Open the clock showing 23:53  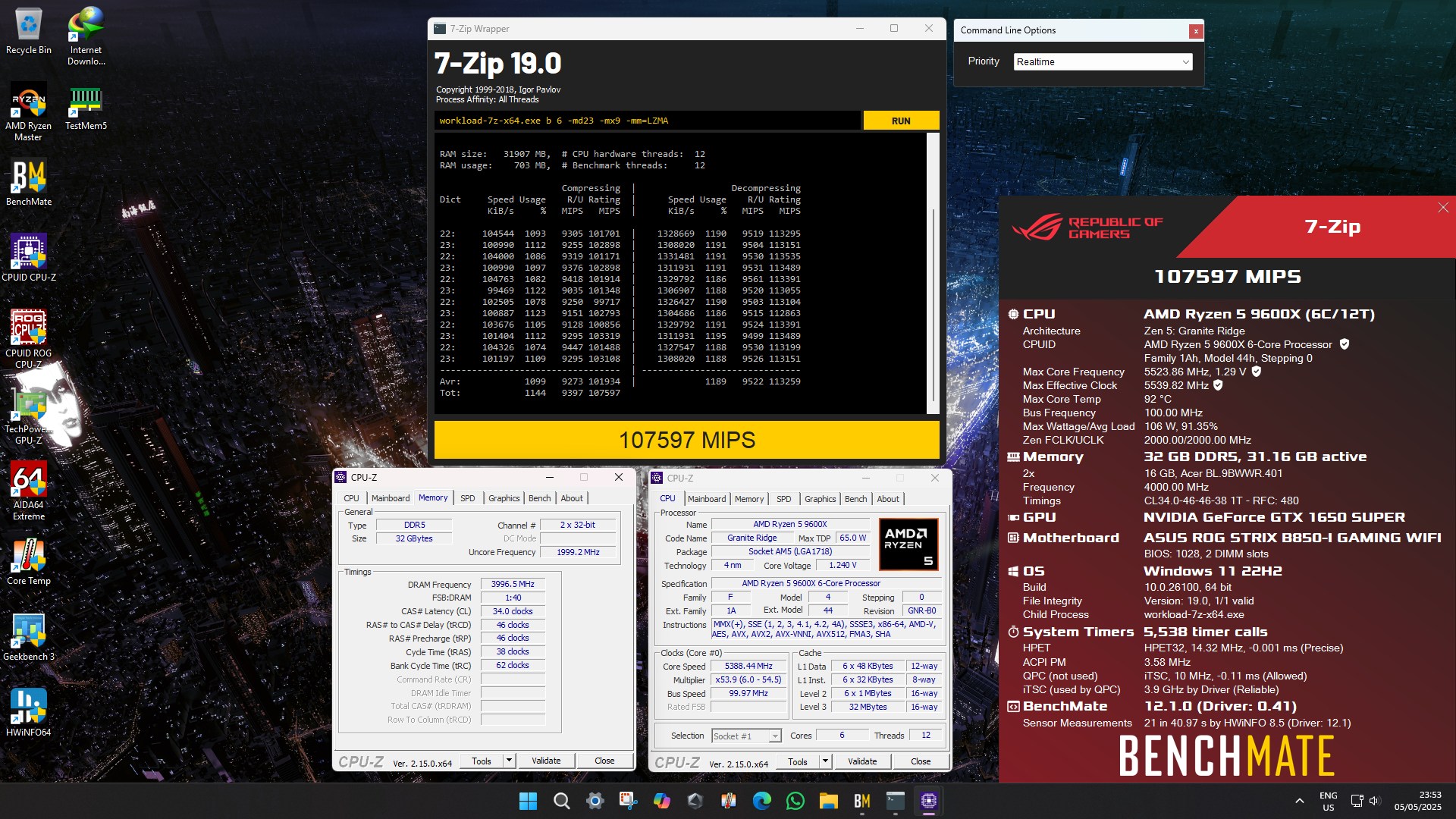[1418, 801]
